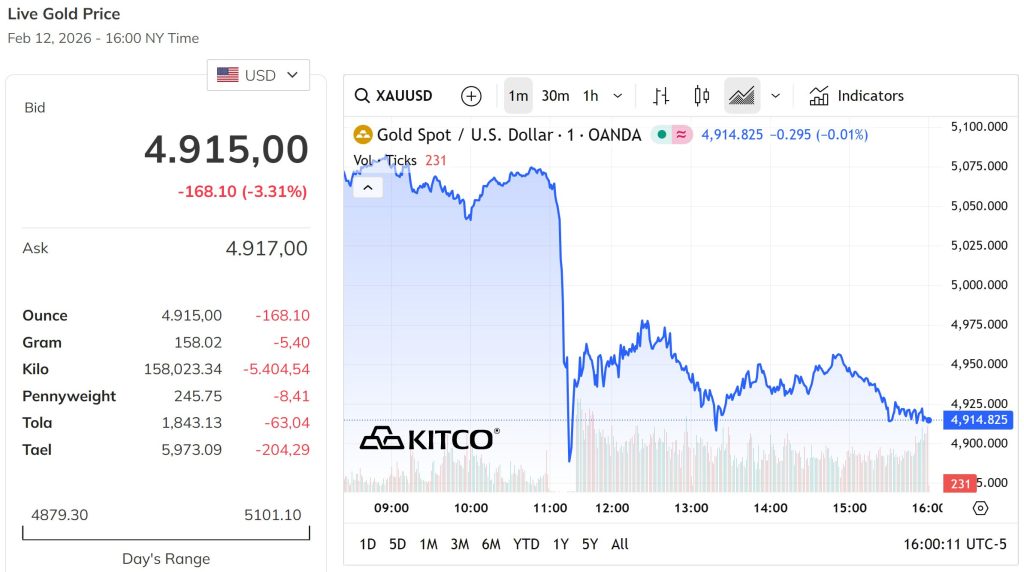The image size is (1024, 572).
Task: Select the 5D date range
Action: (x=397, y=544)
